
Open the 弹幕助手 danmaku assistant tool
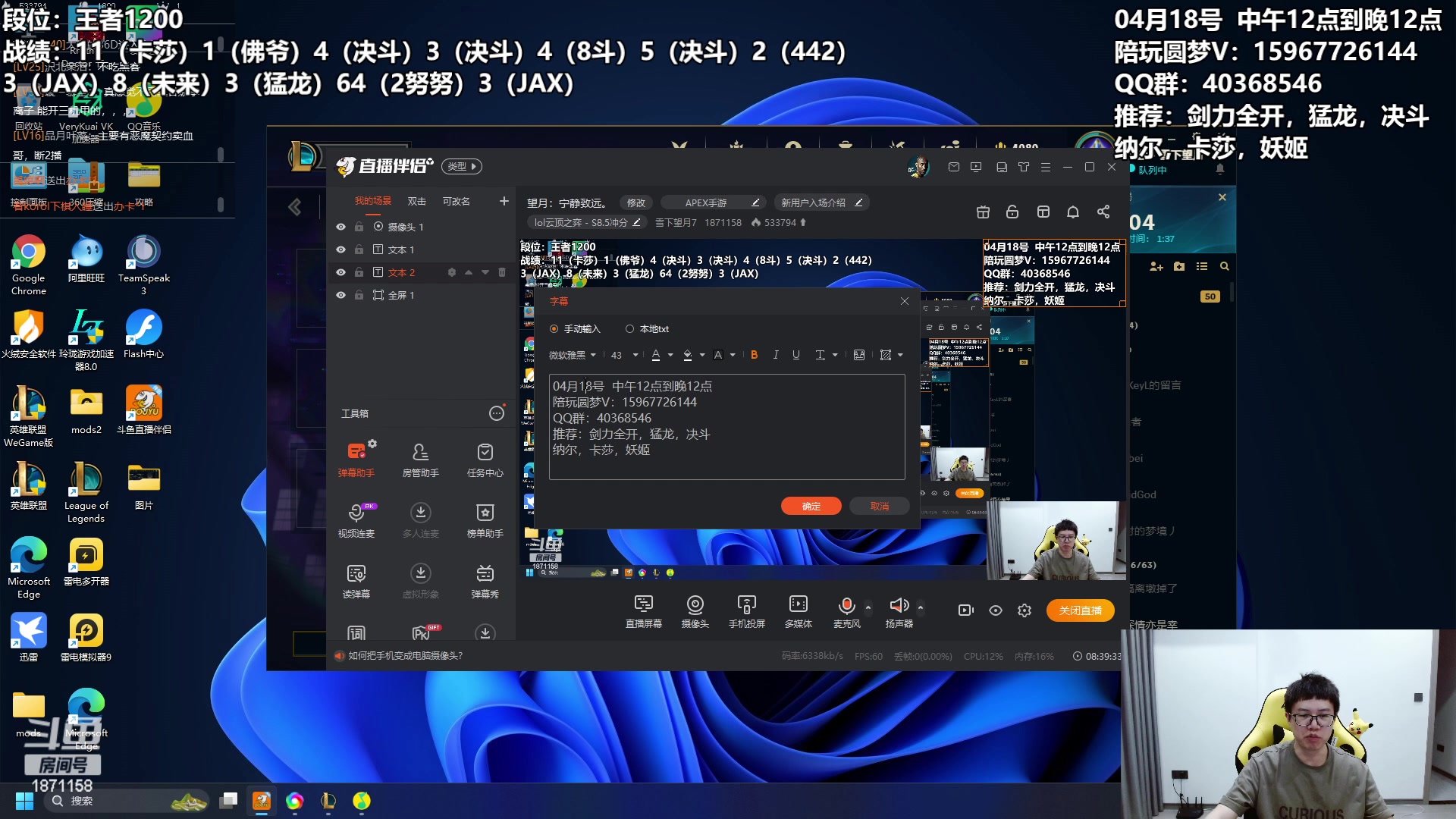356,460
